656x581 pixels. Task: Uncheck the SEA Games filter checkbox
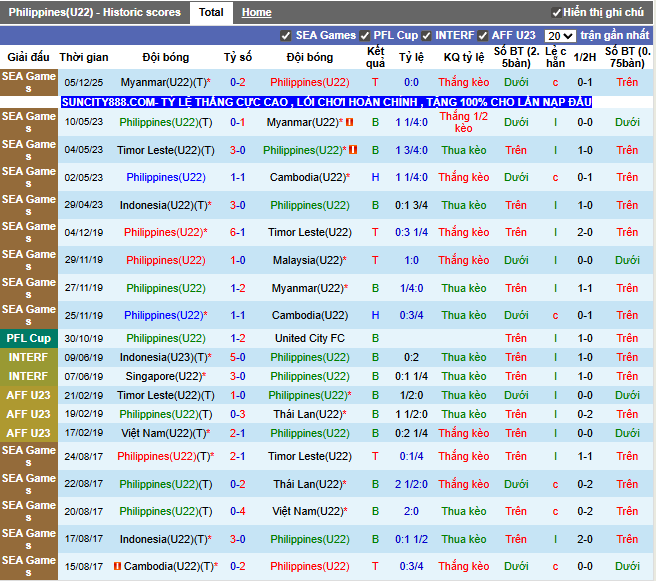point(286,36)
